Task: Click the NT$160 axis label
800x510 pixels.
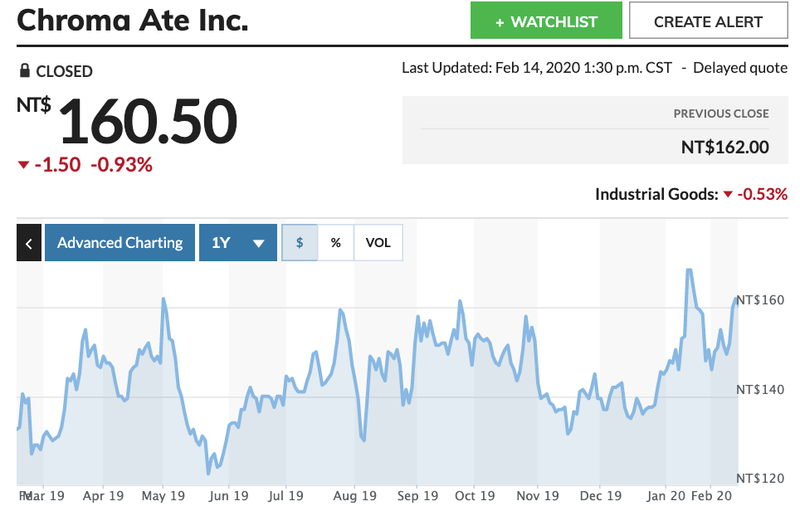Action: [x=760, y=300]
